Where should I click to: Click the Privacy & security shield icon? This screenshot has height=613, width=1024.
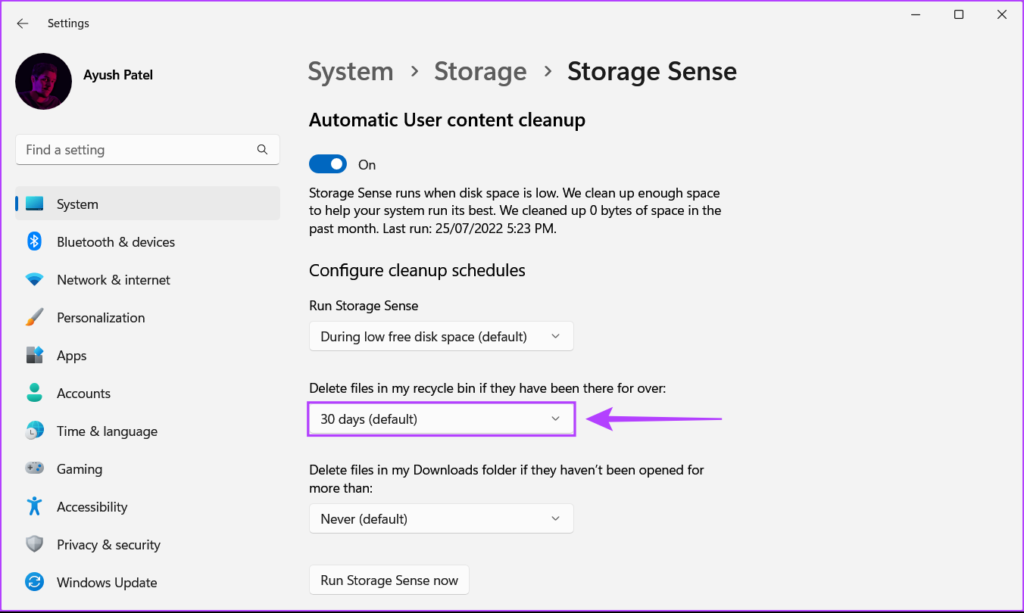[34, 545]
